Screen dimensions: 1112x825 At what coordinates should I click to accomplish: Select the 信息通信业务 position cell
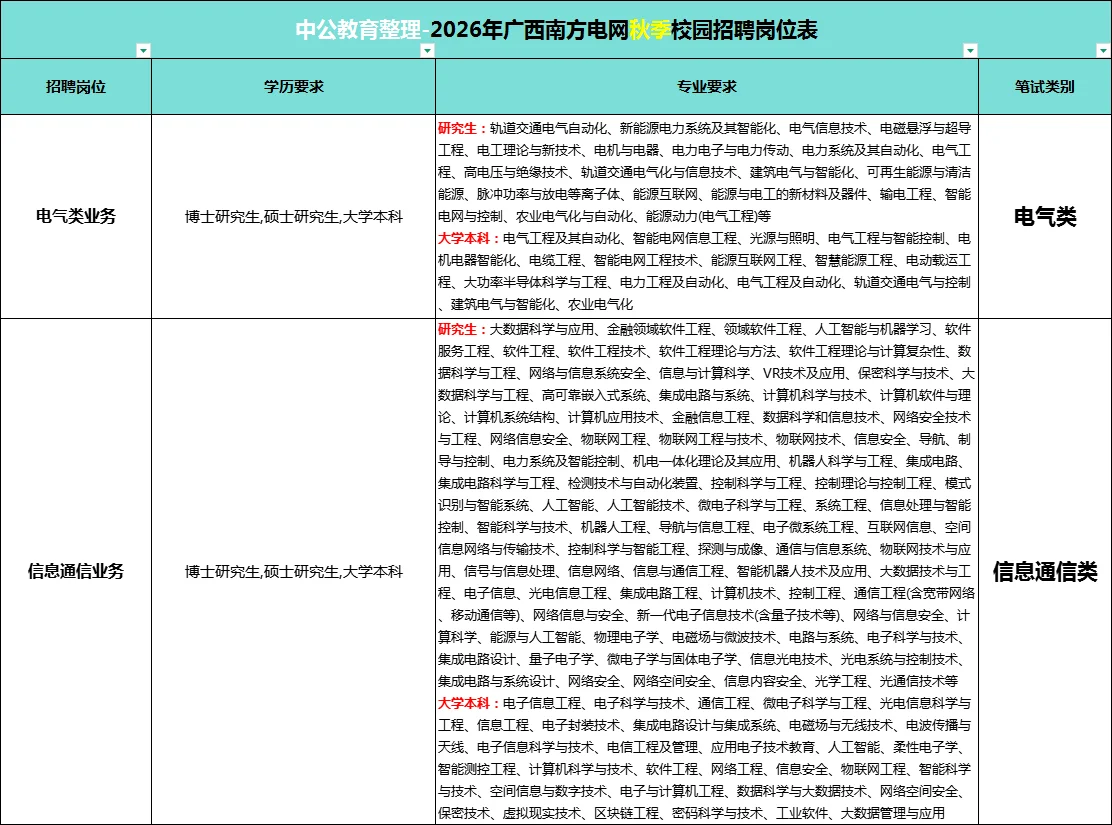click(76, 572)
